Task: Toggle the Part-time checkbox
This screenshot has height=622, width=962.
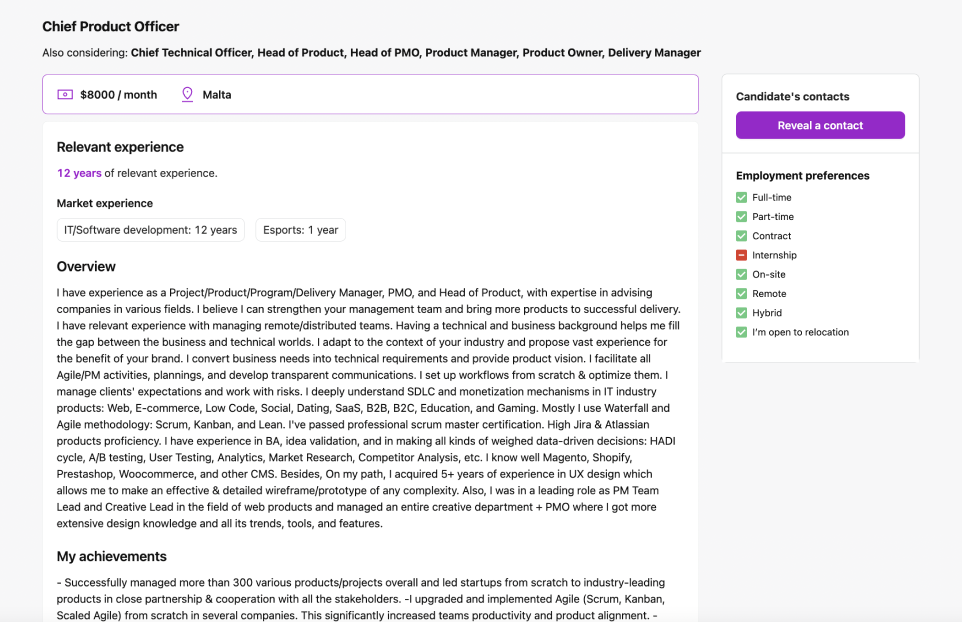Action: click(741, 217)
